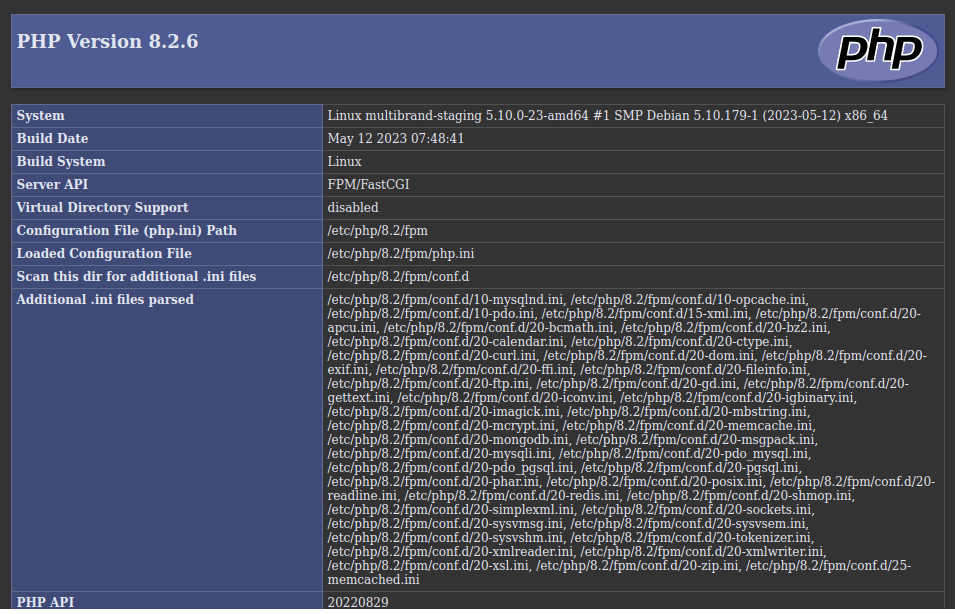Select the PHP API label
955x614 pixels.
46,602
